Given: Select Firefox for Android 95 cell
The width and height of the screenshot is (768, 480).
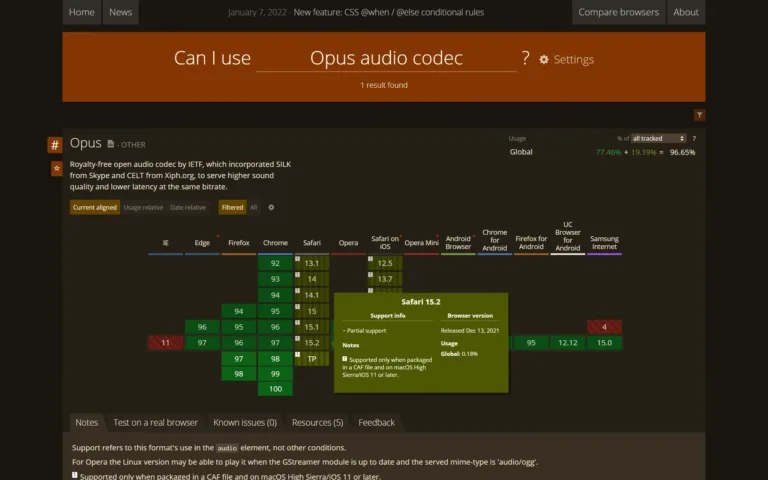Looking at the screenshot, I should tap(531, 343).
